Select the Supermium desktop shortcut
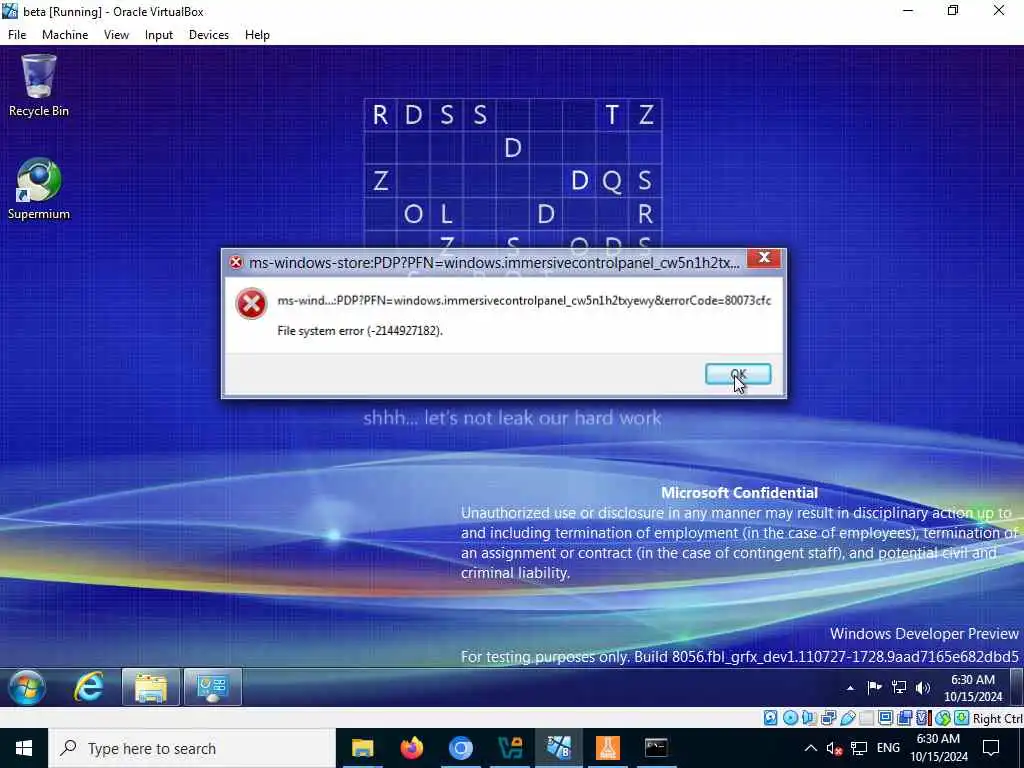 tap(39, 189)
